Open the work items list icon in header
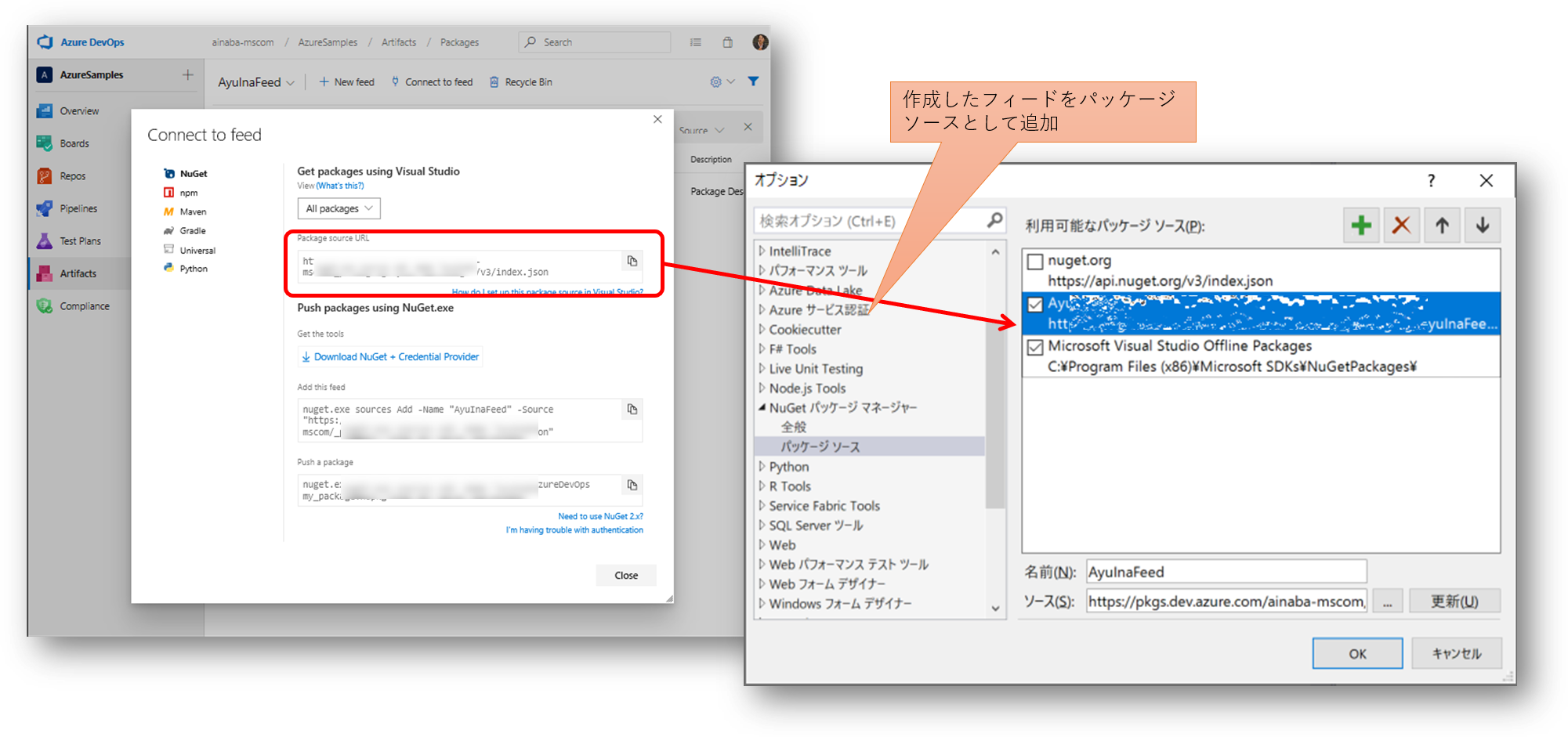 click(695, 42)
